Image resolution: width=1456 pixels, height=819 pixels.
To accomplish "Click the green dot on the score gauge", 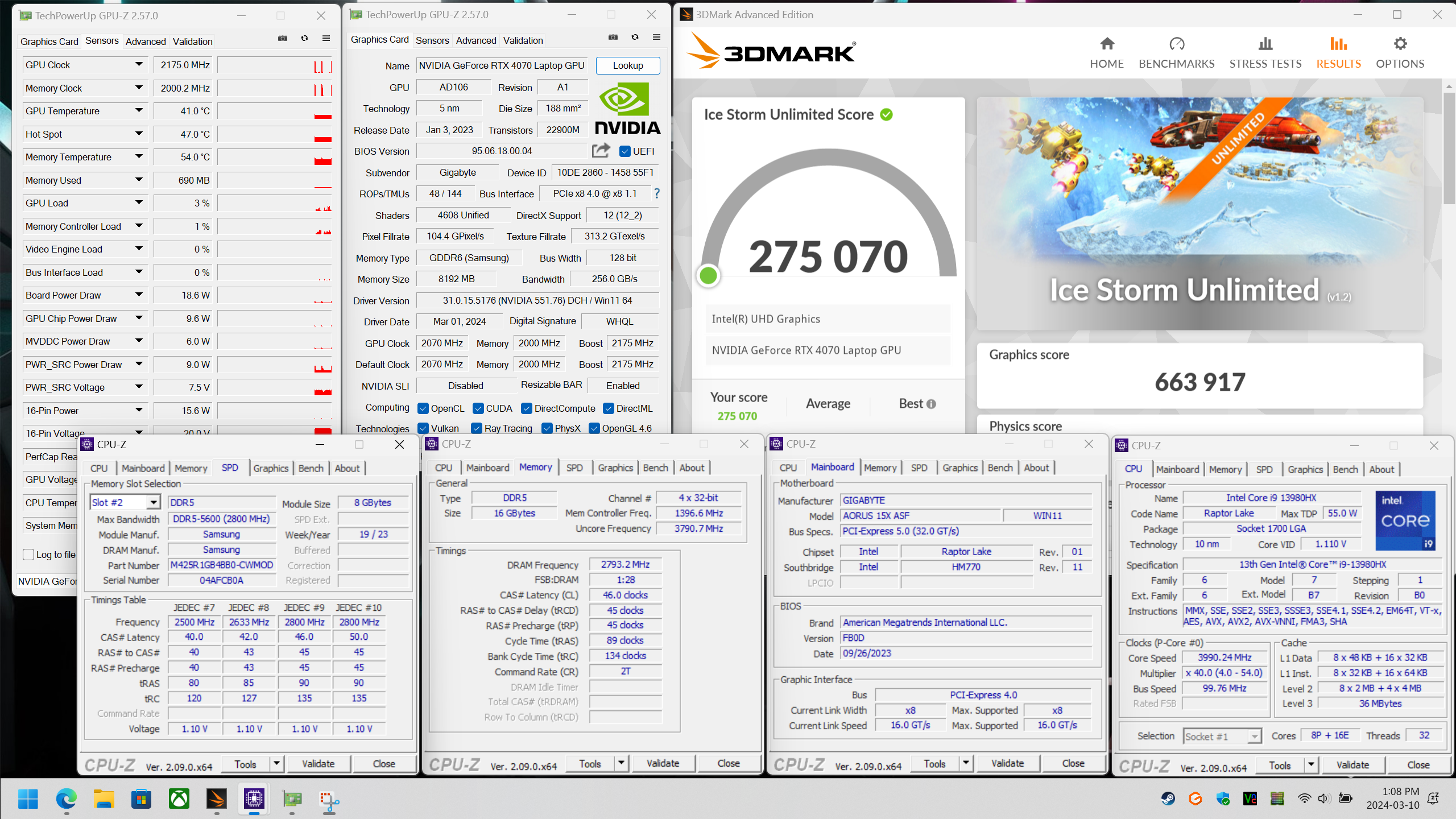I will point(709,276).
